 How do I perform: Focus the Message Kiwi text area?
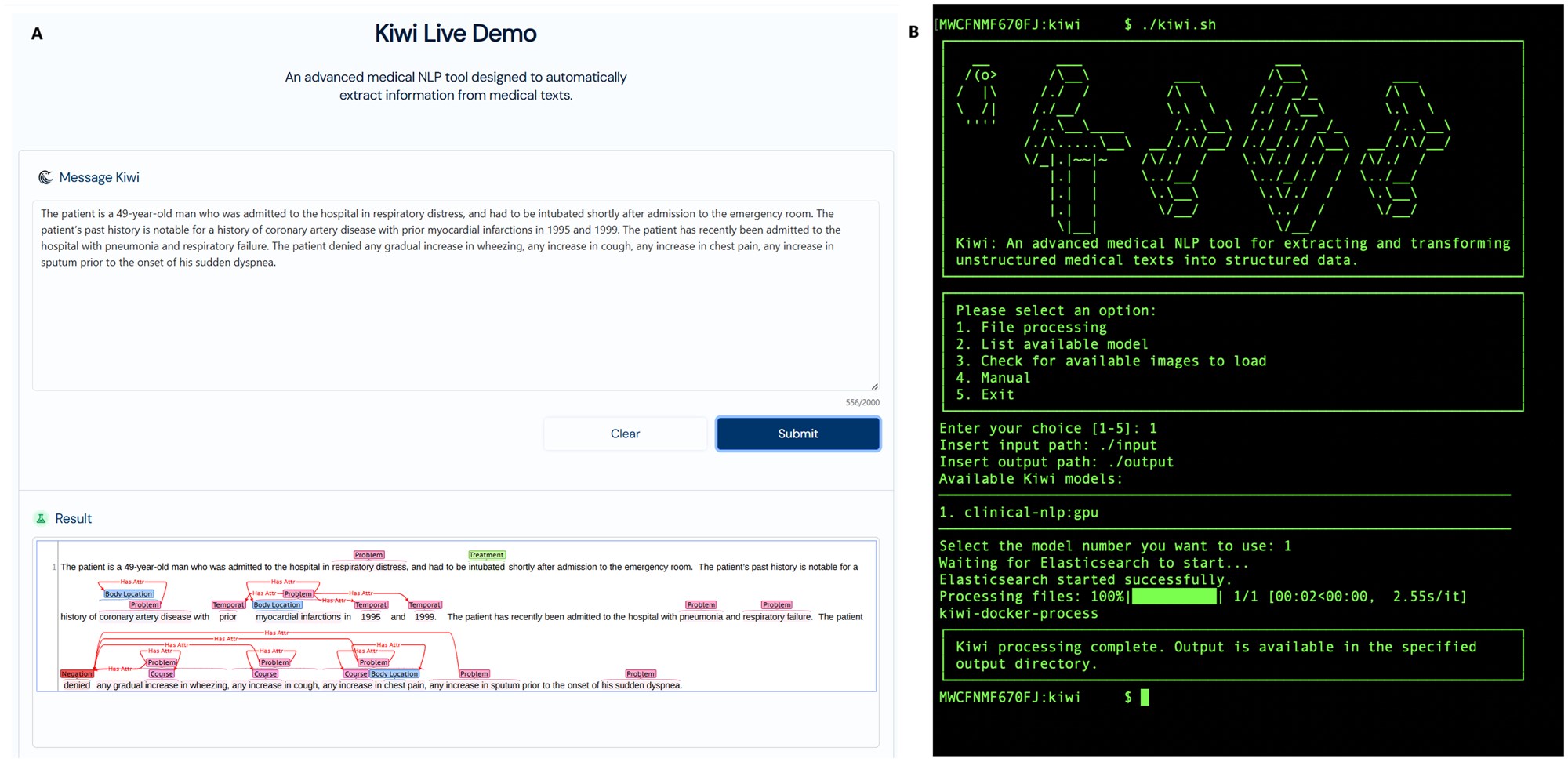click(456, 296)
